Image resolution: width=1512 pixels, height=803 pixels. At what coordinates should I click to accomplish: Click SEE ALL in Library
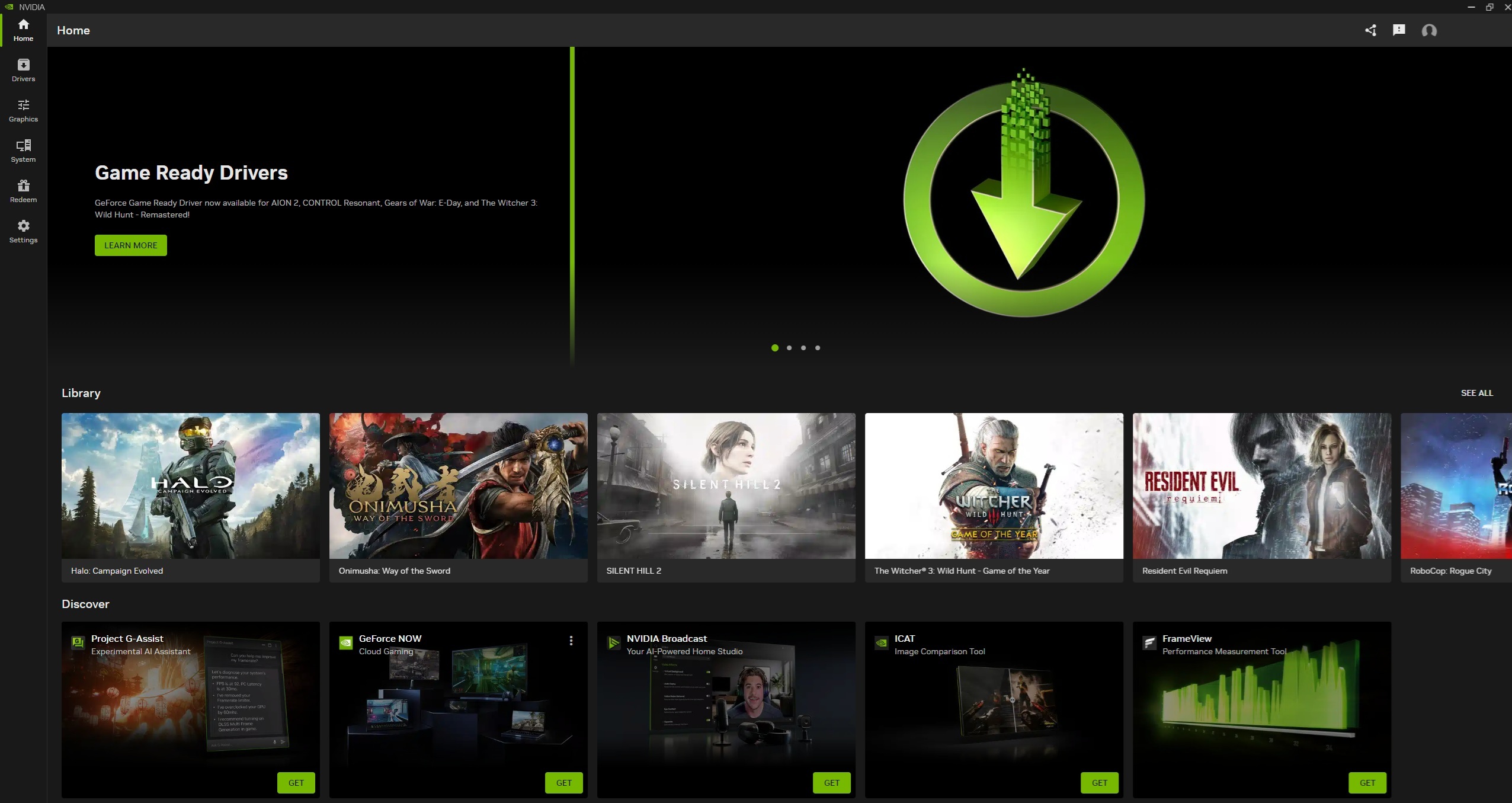[x=1476, y=393]
